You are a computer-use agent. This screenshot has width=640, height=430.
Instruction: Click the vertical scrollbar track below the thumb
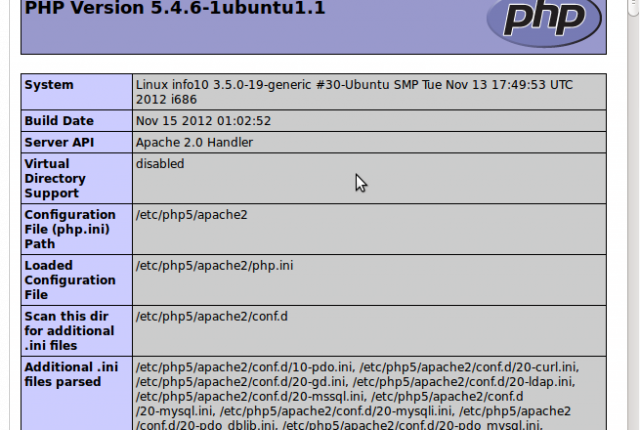point(634,224)
